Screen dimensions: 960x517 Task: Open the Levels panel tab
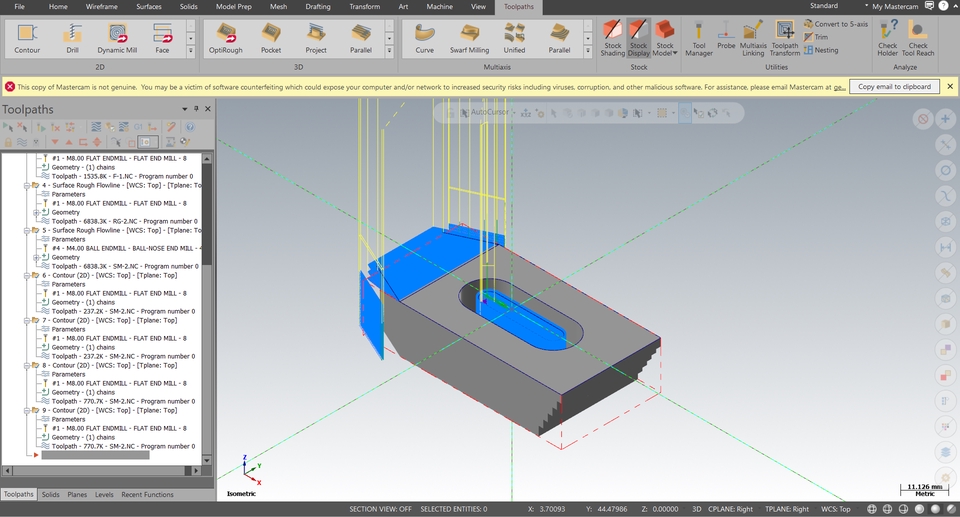click(104, 494)
